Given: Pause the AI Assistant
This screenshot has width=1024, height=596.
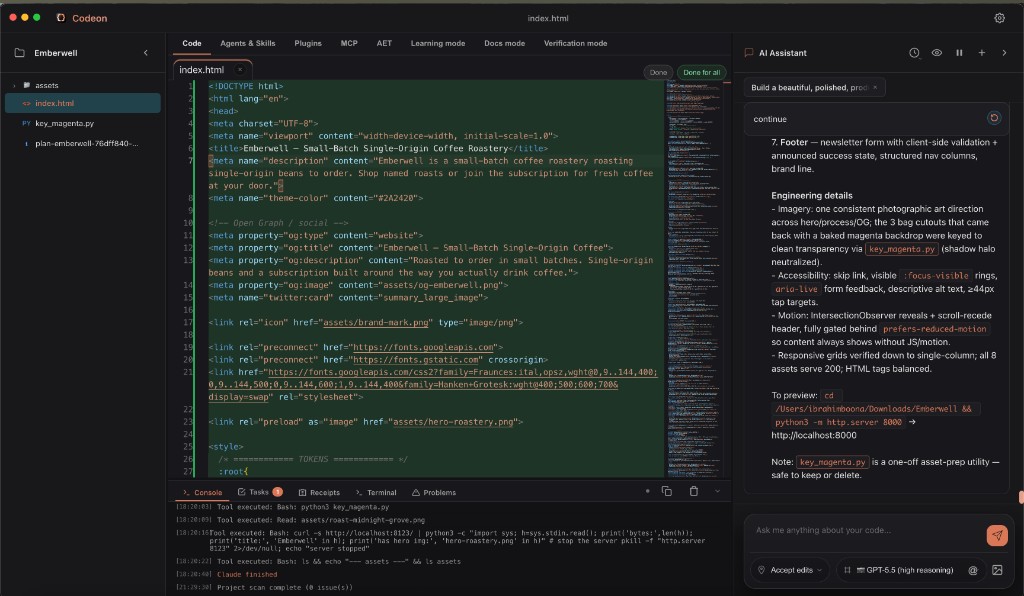Looking at the screenshot, I should (x=959, y=53).
